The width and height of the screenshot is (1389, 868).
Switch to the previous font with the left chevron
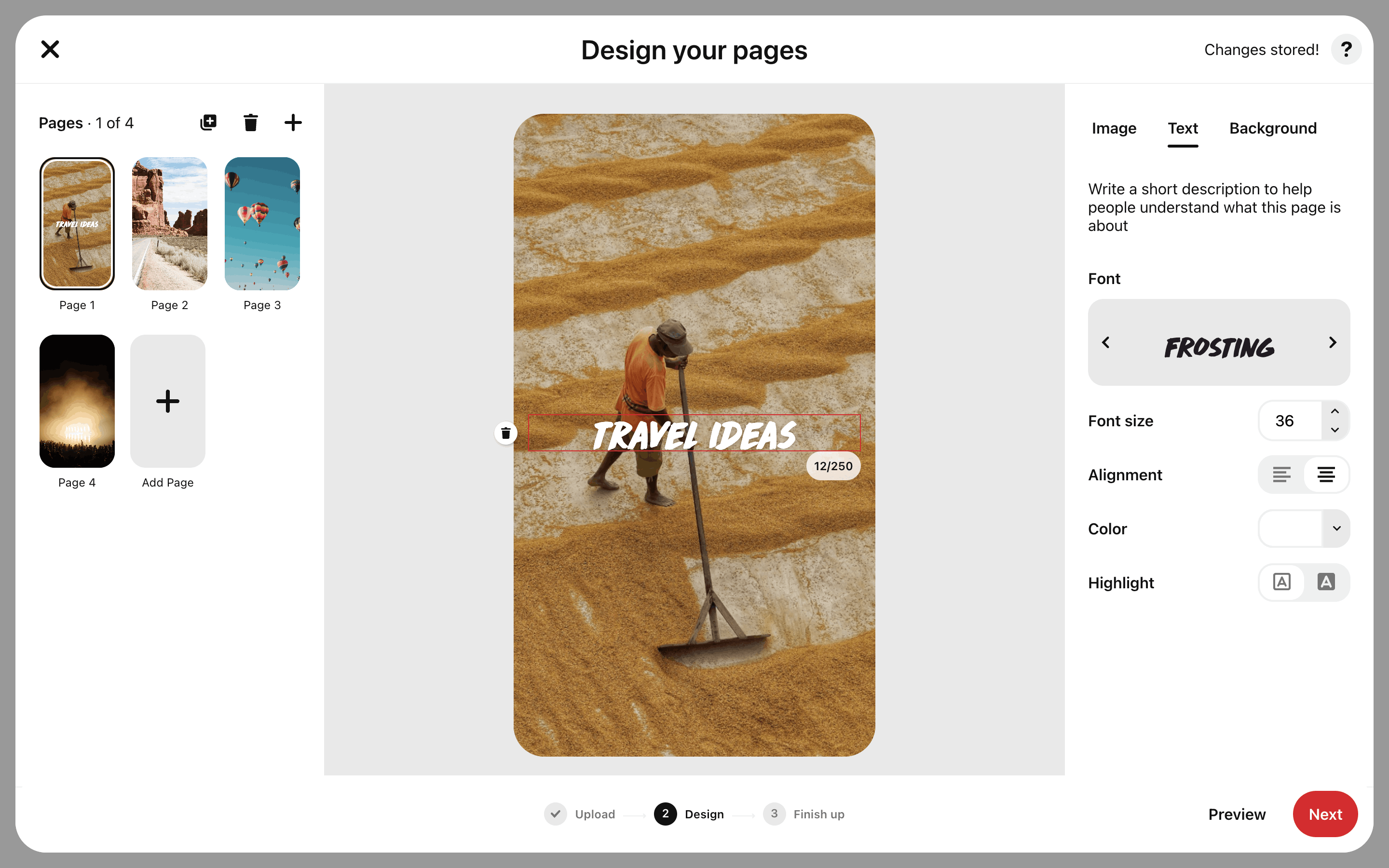(x=1106, y=343)
